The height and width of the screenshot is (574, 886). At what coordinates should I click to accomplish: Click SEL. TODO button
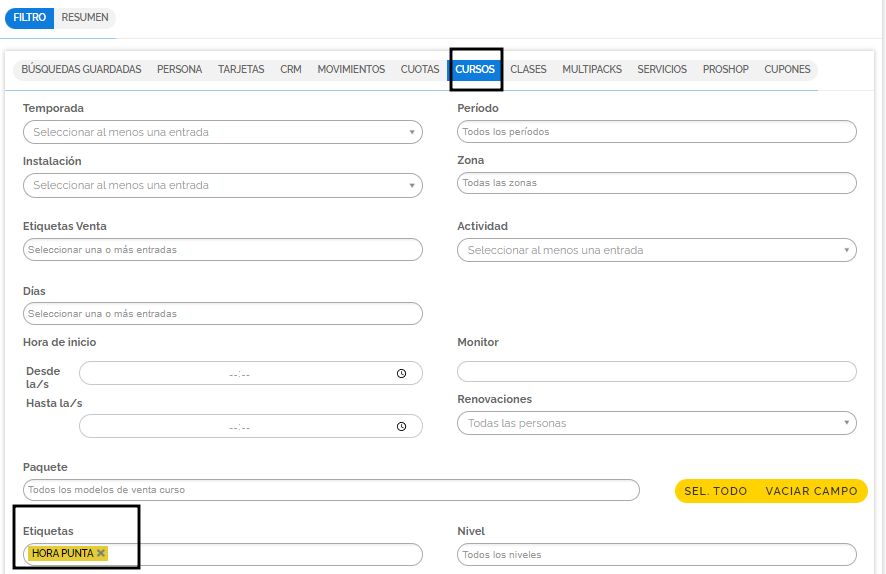click(715, 491)
